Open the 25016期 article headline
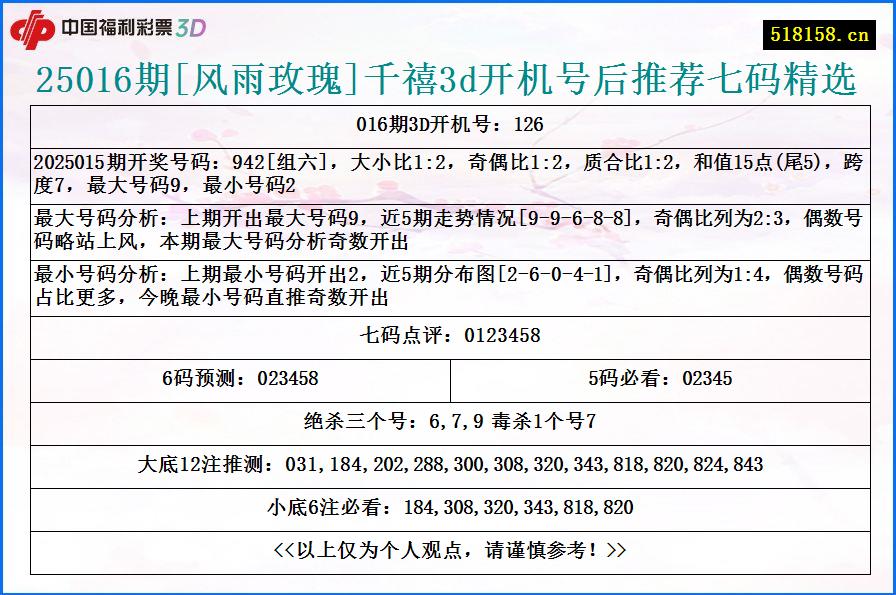Viewport: 896px width, 595px height. (448, 77)
